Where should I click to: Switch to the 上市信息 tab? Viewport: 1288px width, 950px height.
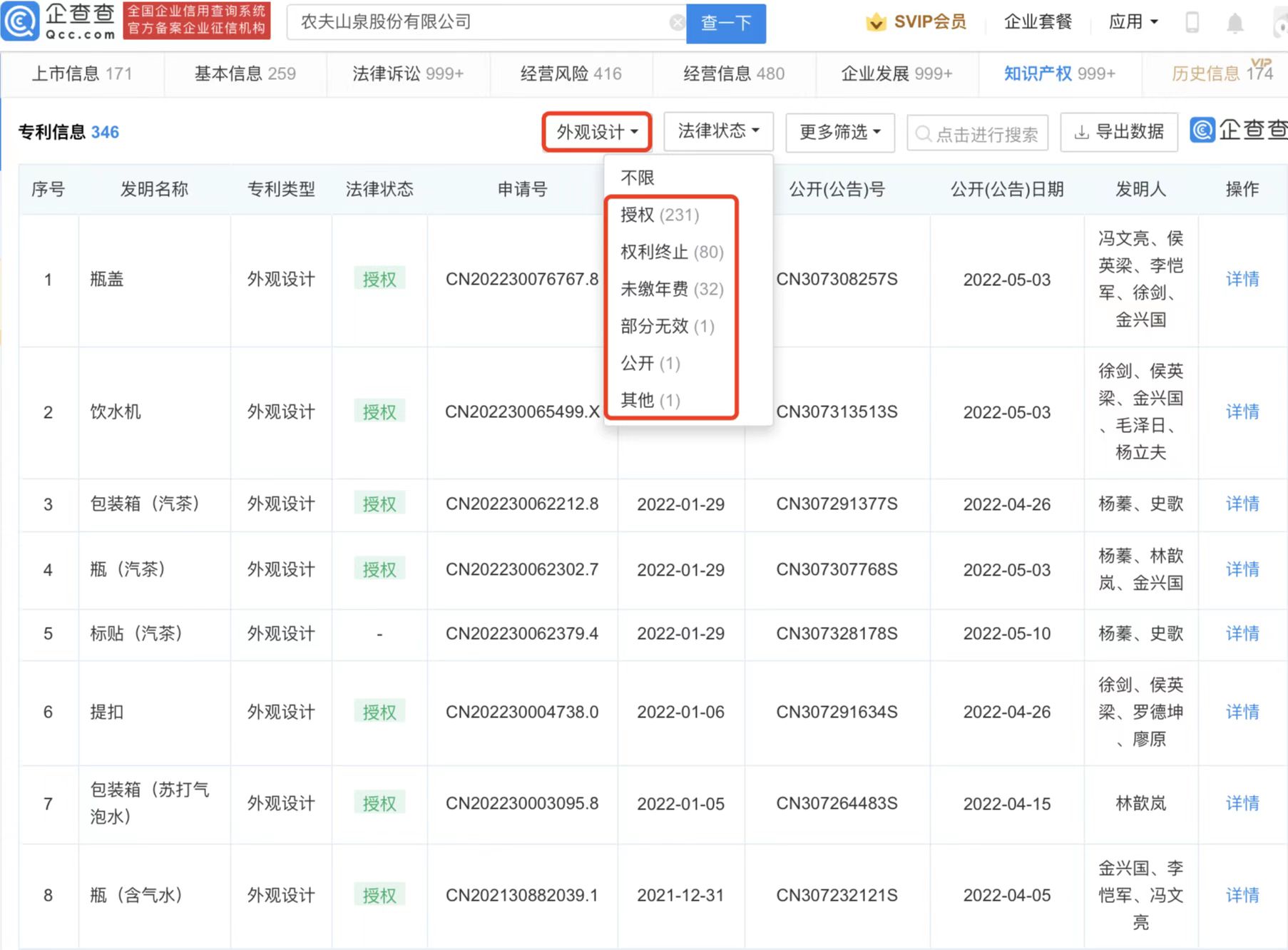click(x=82, y=73)
